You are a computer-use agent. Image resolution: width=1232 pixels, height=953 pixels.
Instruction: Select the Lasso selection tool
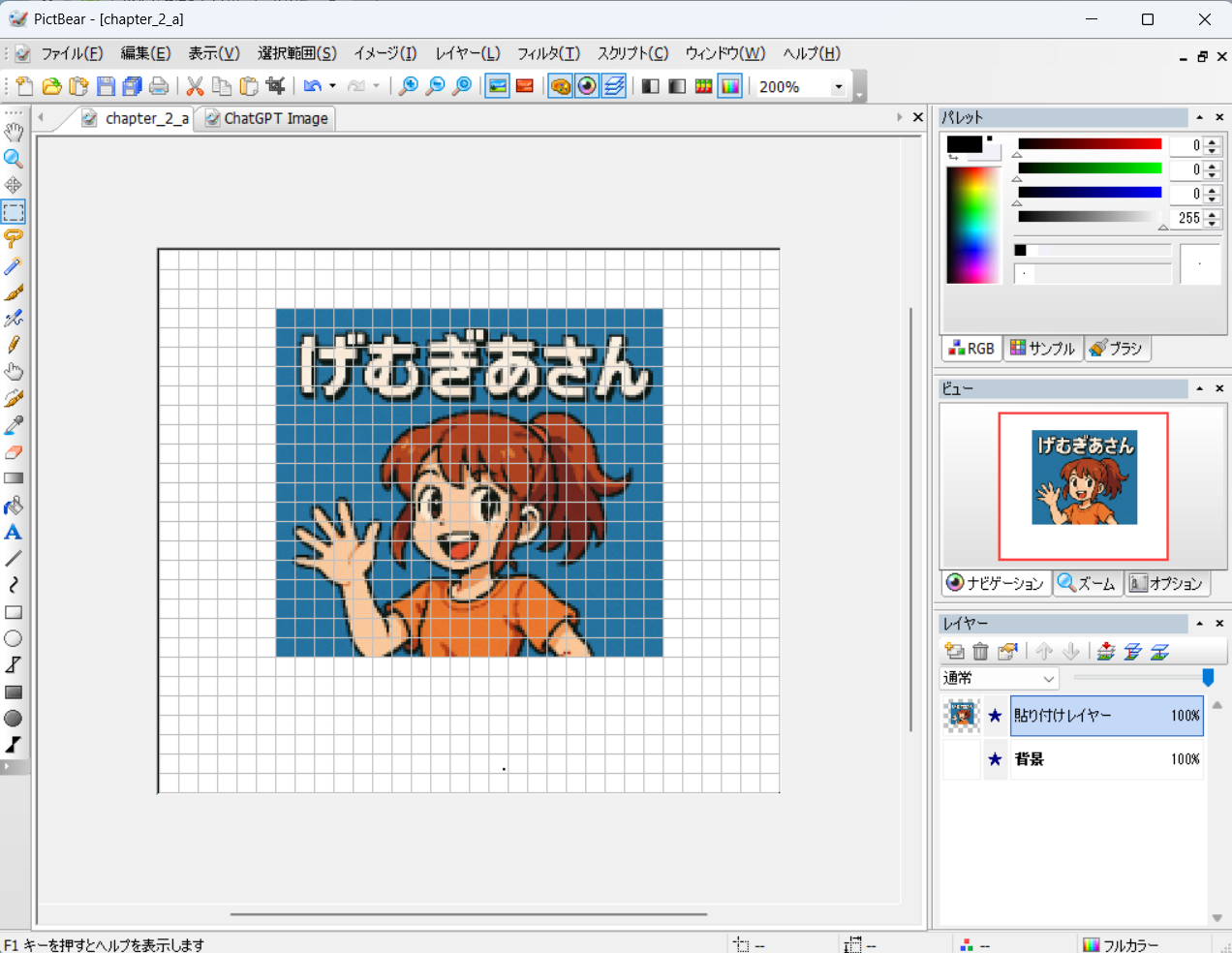(14, 238)
